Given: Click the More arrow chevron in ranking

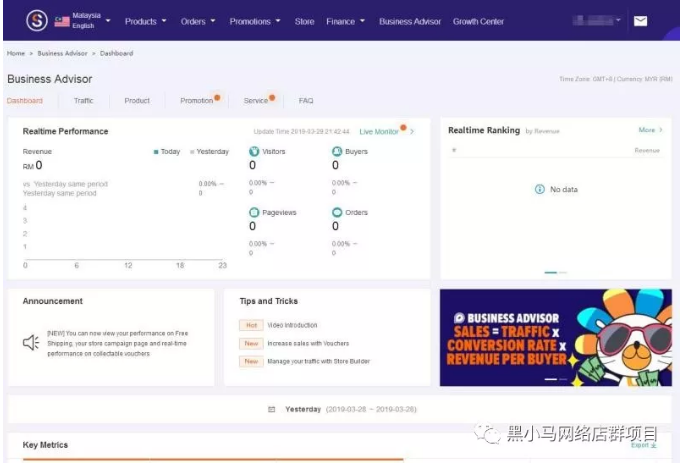Looking at the screenshot, I should [x=661, y=130].
